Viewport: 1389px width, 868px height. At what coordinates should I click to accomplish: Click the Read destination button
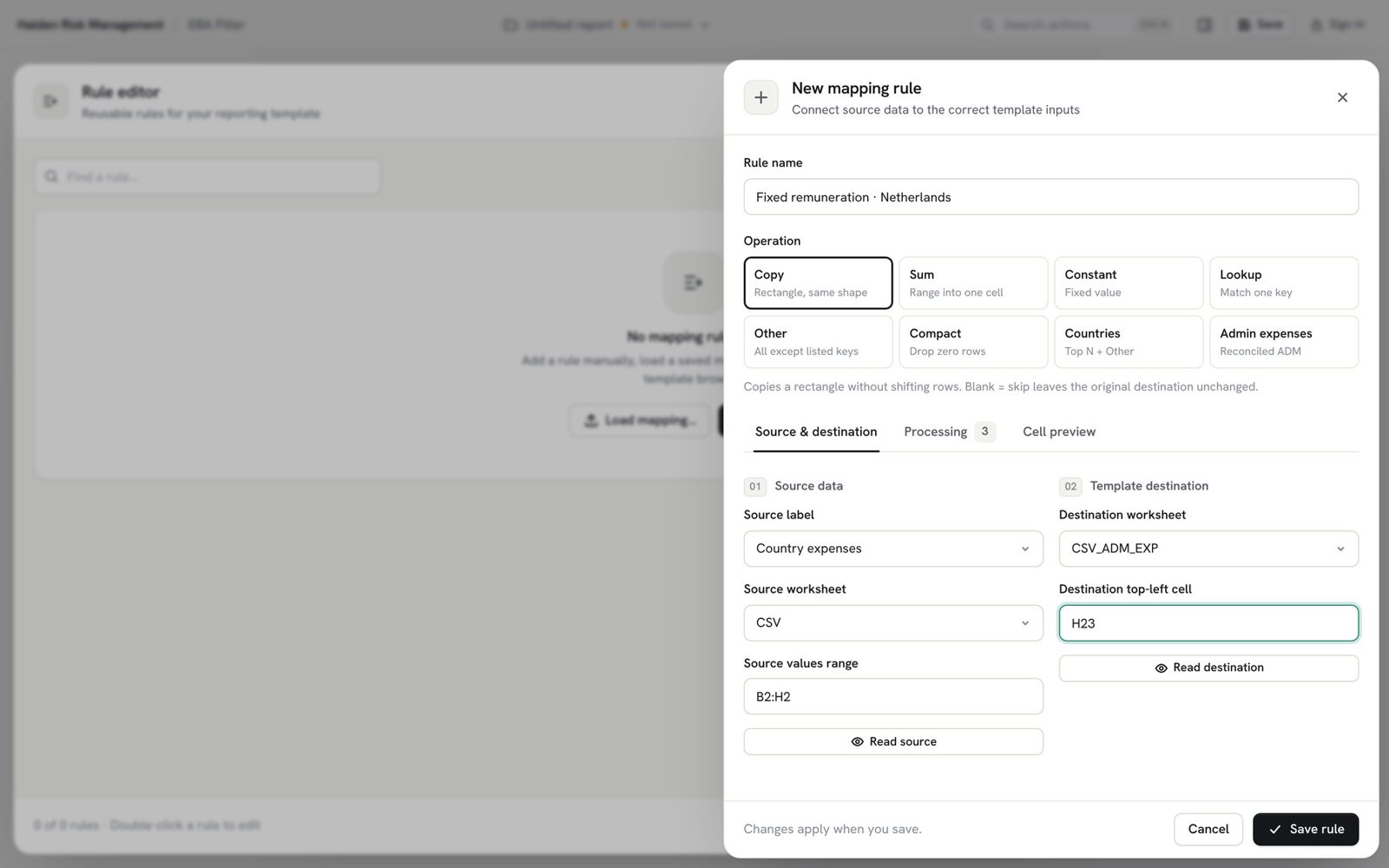(1208, 667)
